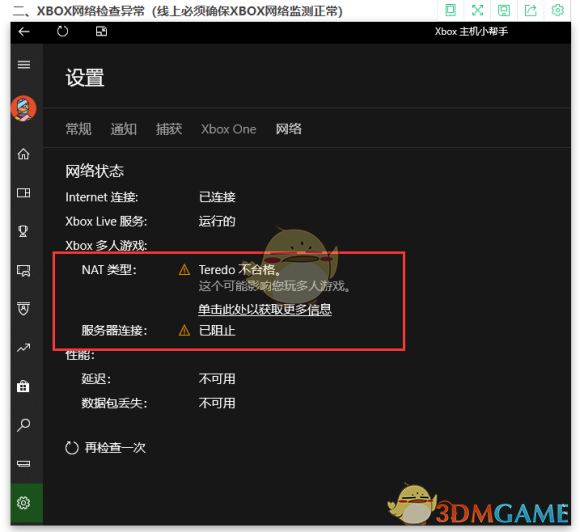Viewport: 580px width, 532px height.
Task: Switch to the 常规 tab
Action: (x=78, y=129)
